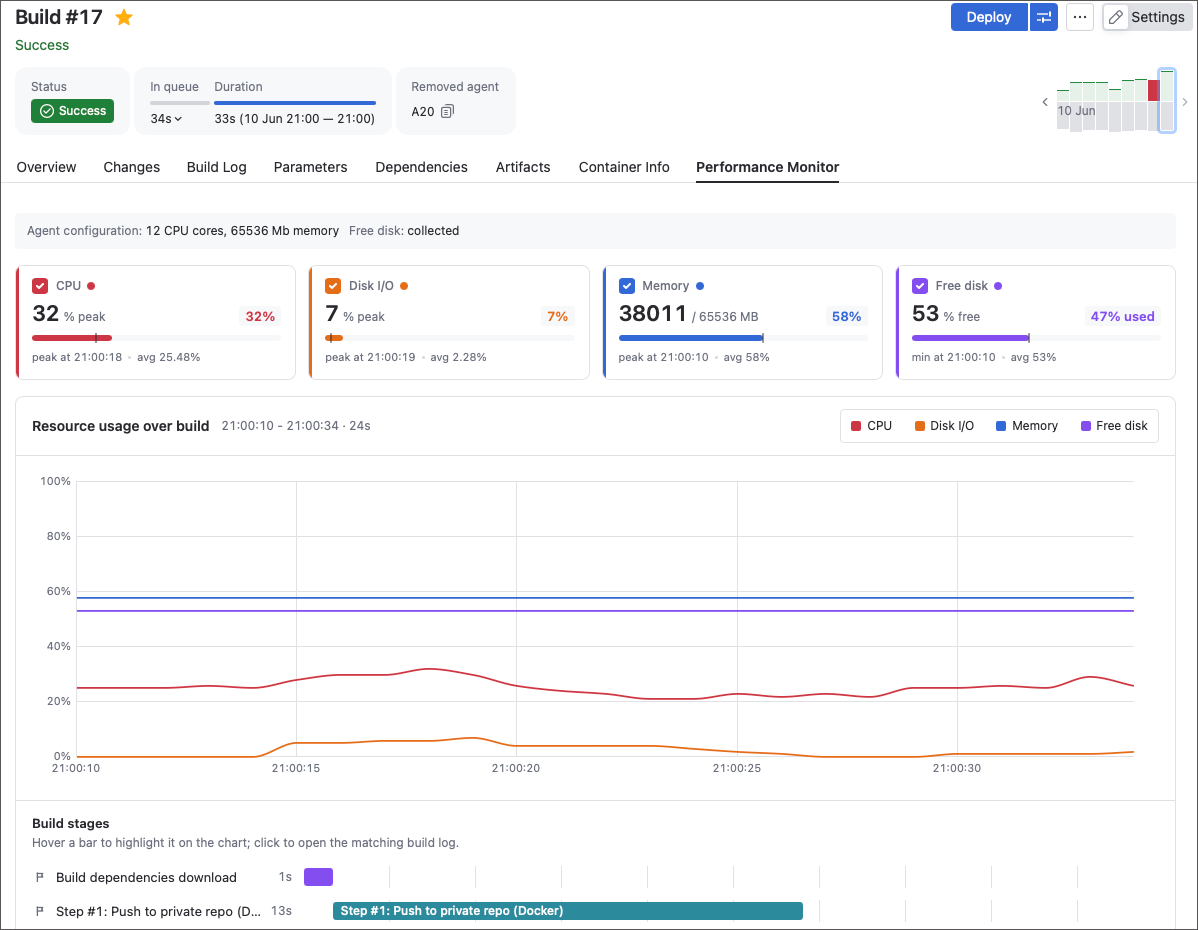Toggle the favorite star next to Build #17
The width and height of the screenshot is (1198, 930).
124,18
